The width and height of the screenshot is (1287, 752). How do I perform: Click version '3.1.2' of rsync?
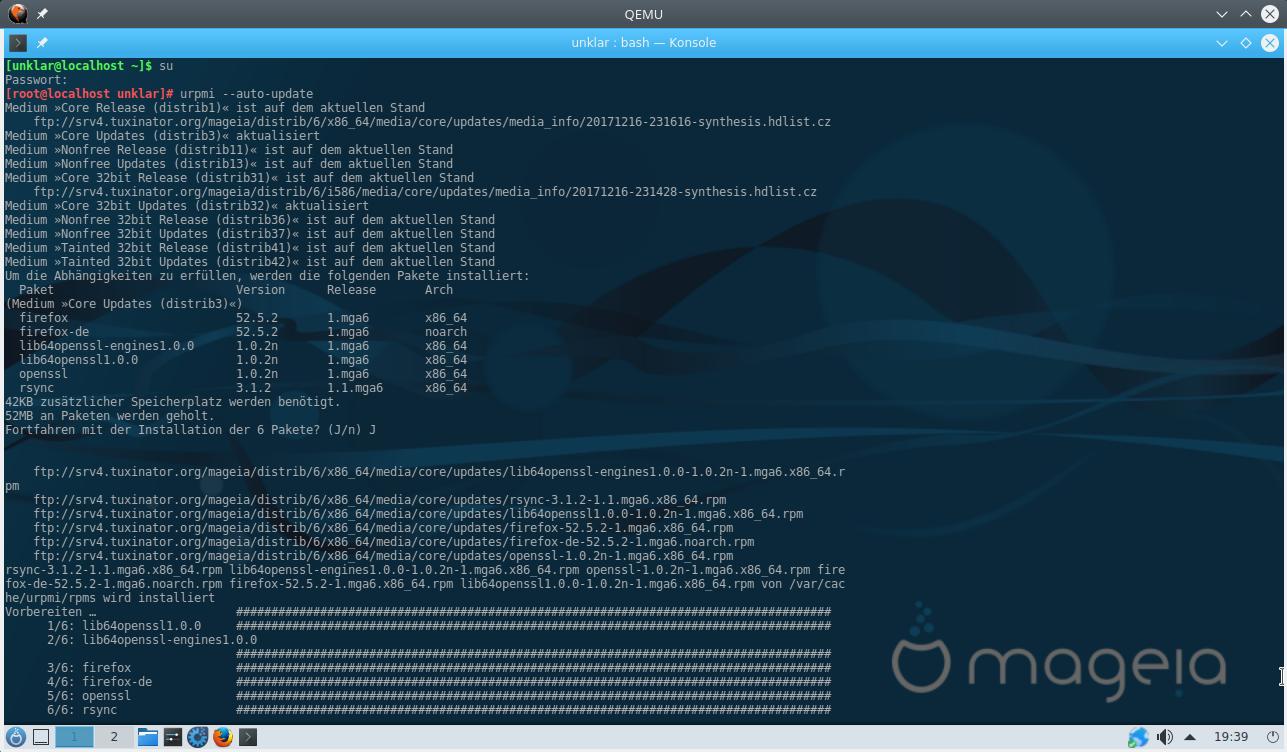(254, 388)
